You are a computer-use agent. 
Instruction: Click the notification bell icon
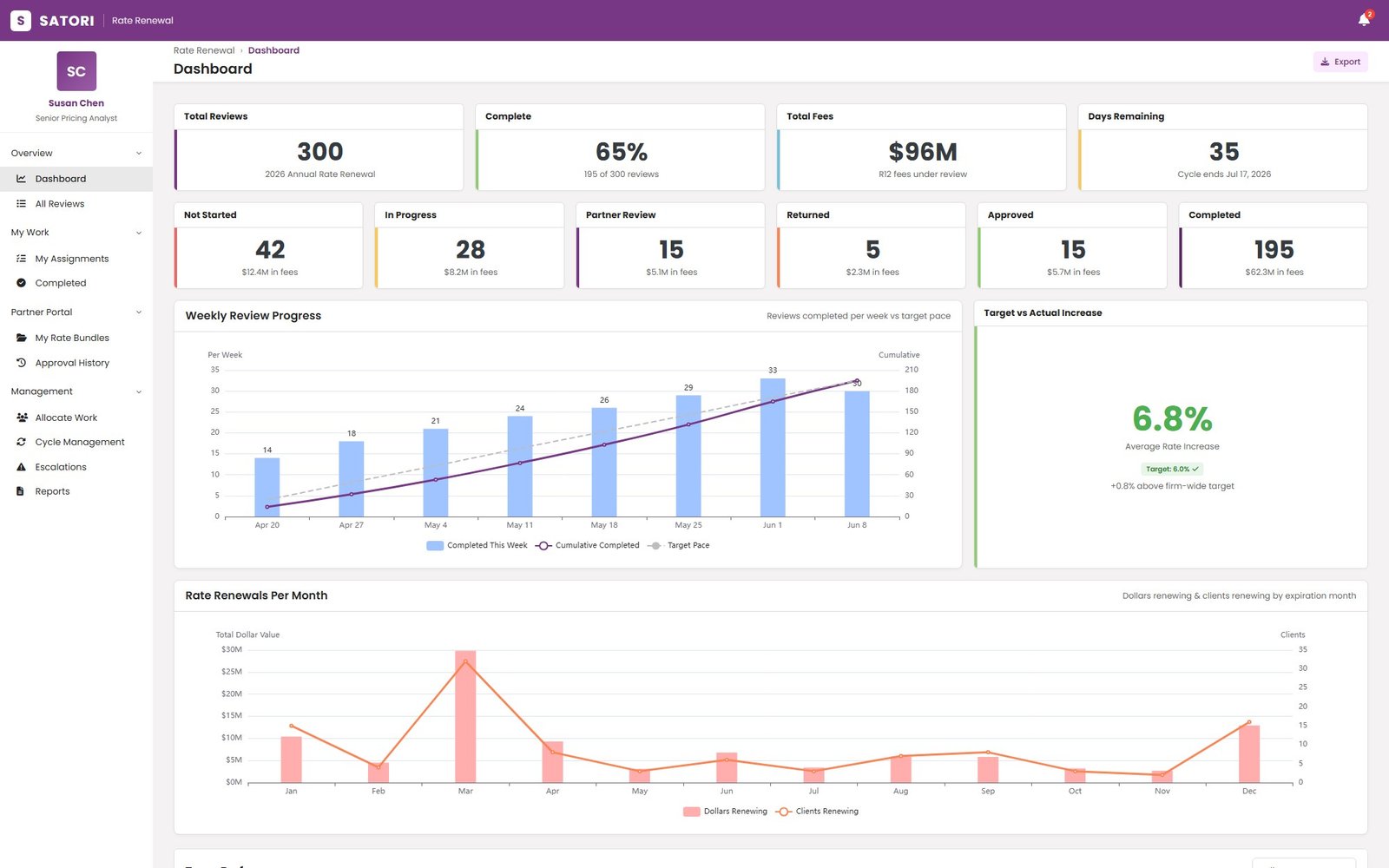[x=1364, y=20]
